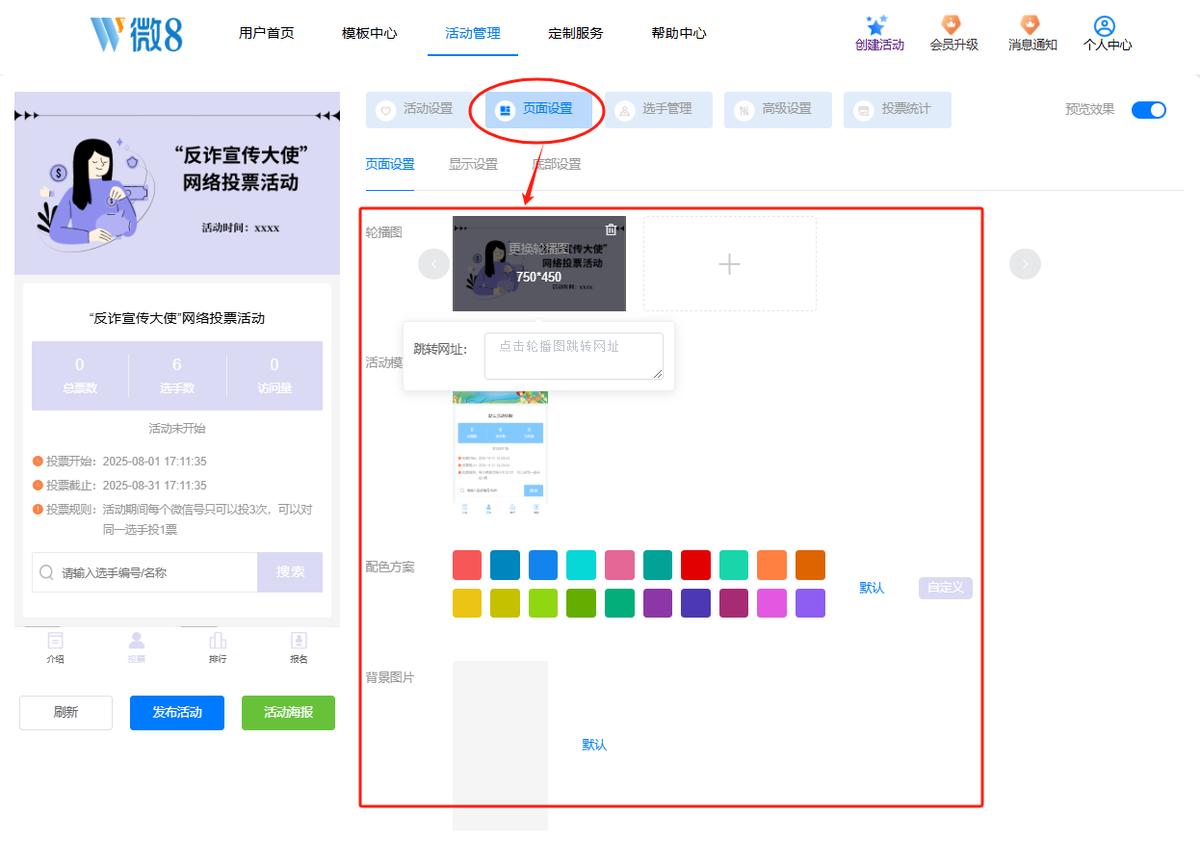This screenshot has width=1200, height=848.
Task: Open the 消息通知 notifications icon
Action: pyautogui.click(x=1030, y=25)
